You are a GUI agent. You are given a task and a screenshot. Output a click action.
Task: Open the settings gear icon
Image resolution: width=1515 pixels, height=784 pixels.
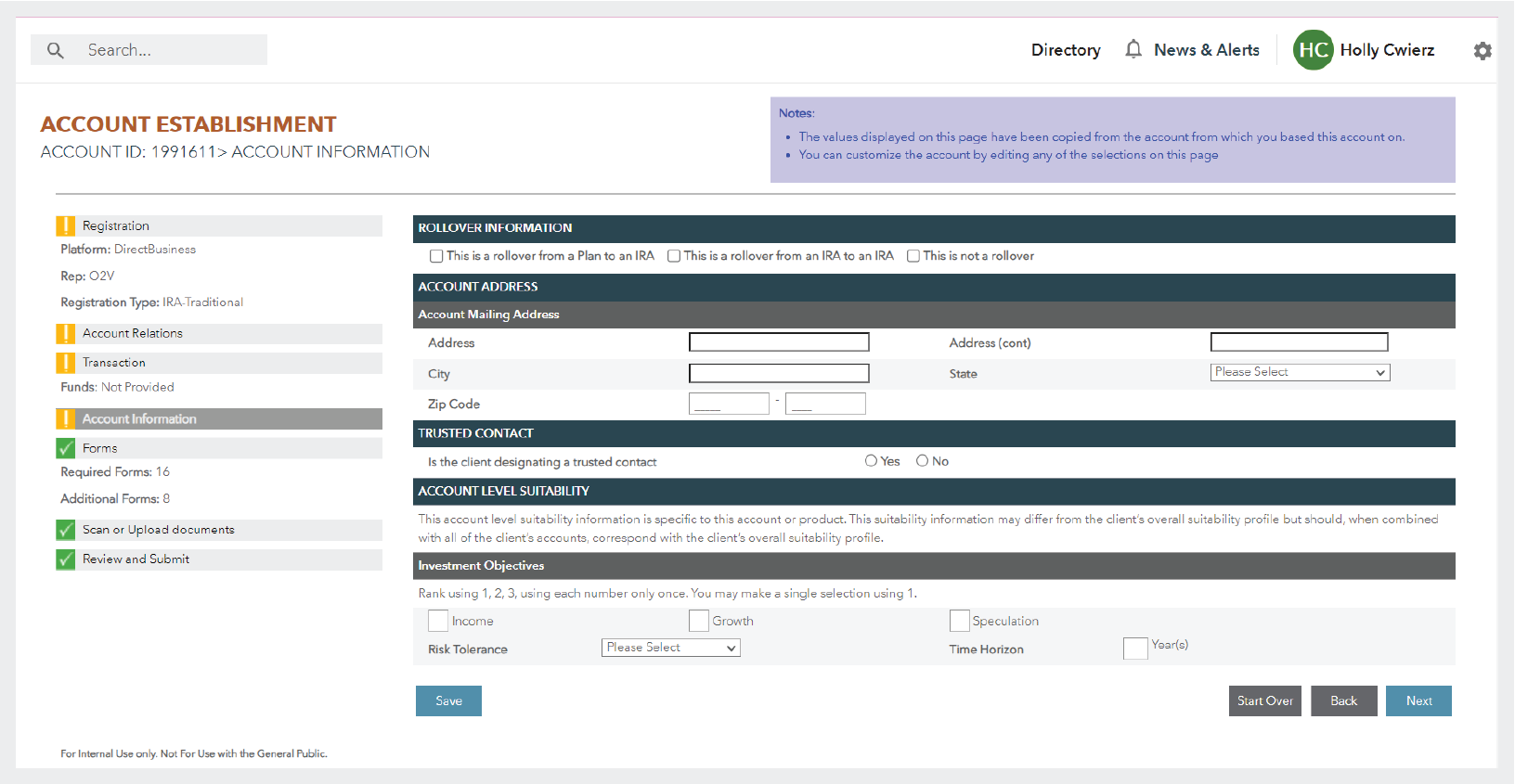tap(1483, 51)
